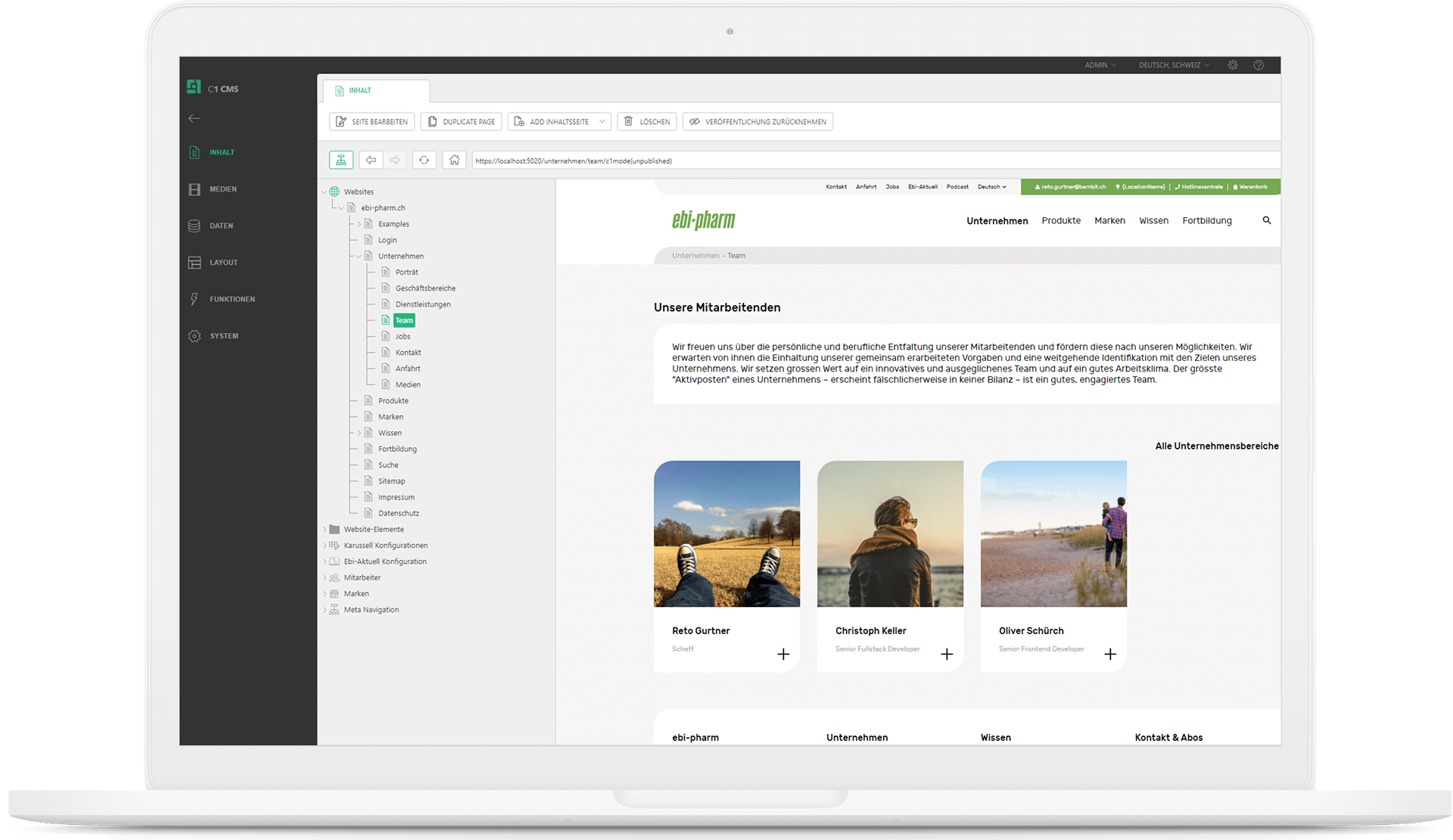Expand the Meta Navigation node
The image size is (1453, 840).
point(325,610)
